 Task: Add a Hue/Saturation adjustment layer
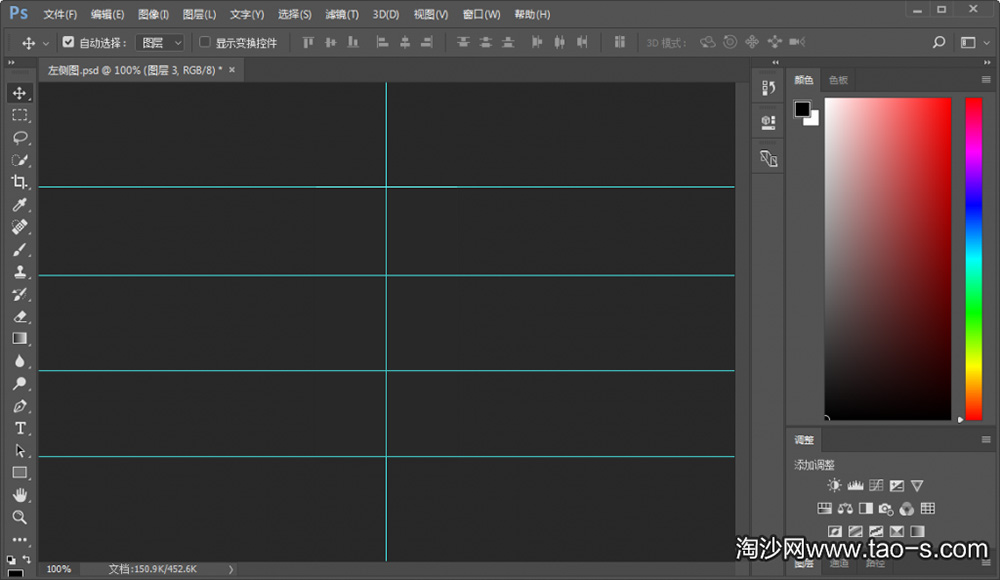(x=826, y=508)
